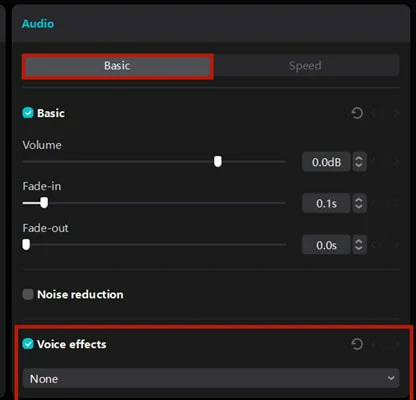The width and height of the screenshot is (416, 400).
Task: Reset the Basic audio settings
Action: pos(357,113)
